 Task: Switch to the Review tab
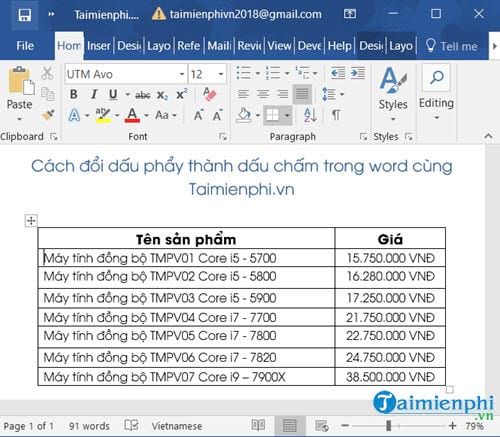tap(249, 46)
